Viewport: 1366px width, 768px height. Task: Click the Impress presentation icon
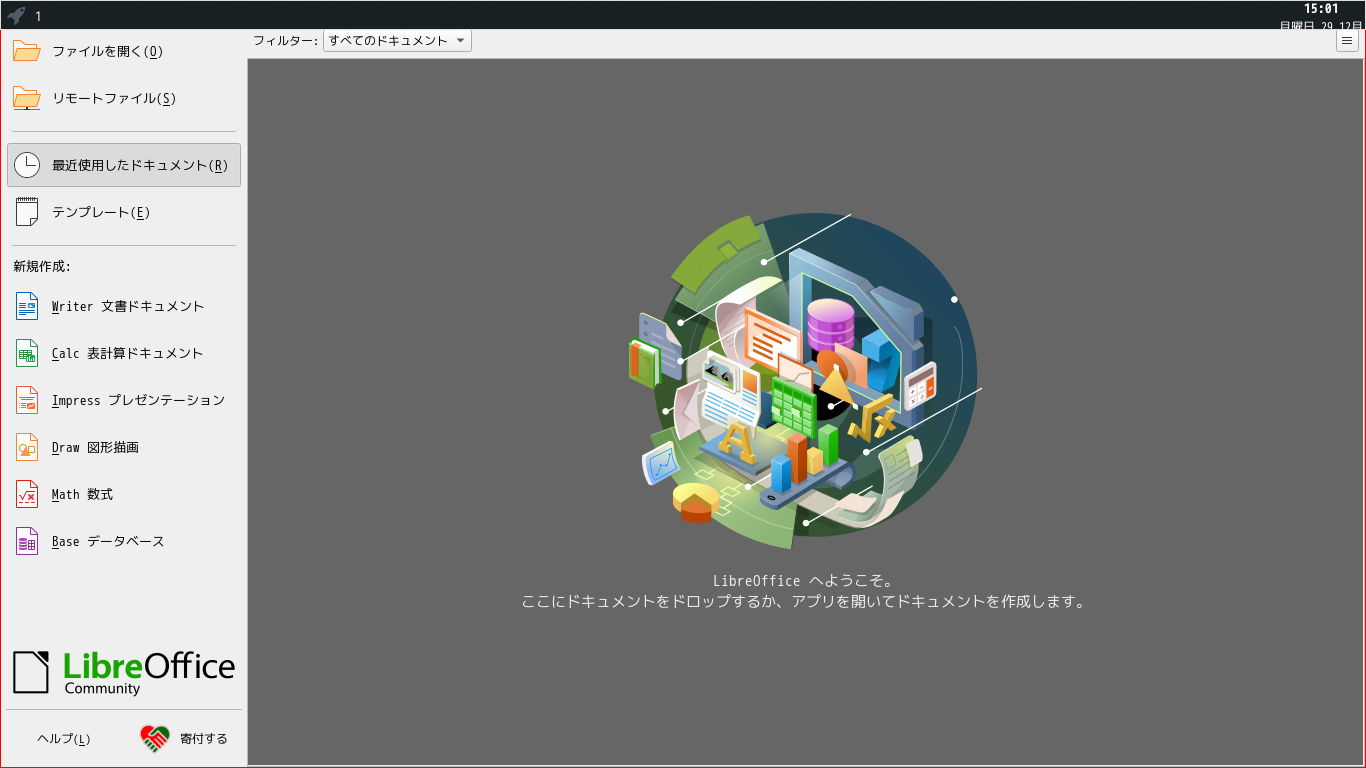[x=27, y=400]
